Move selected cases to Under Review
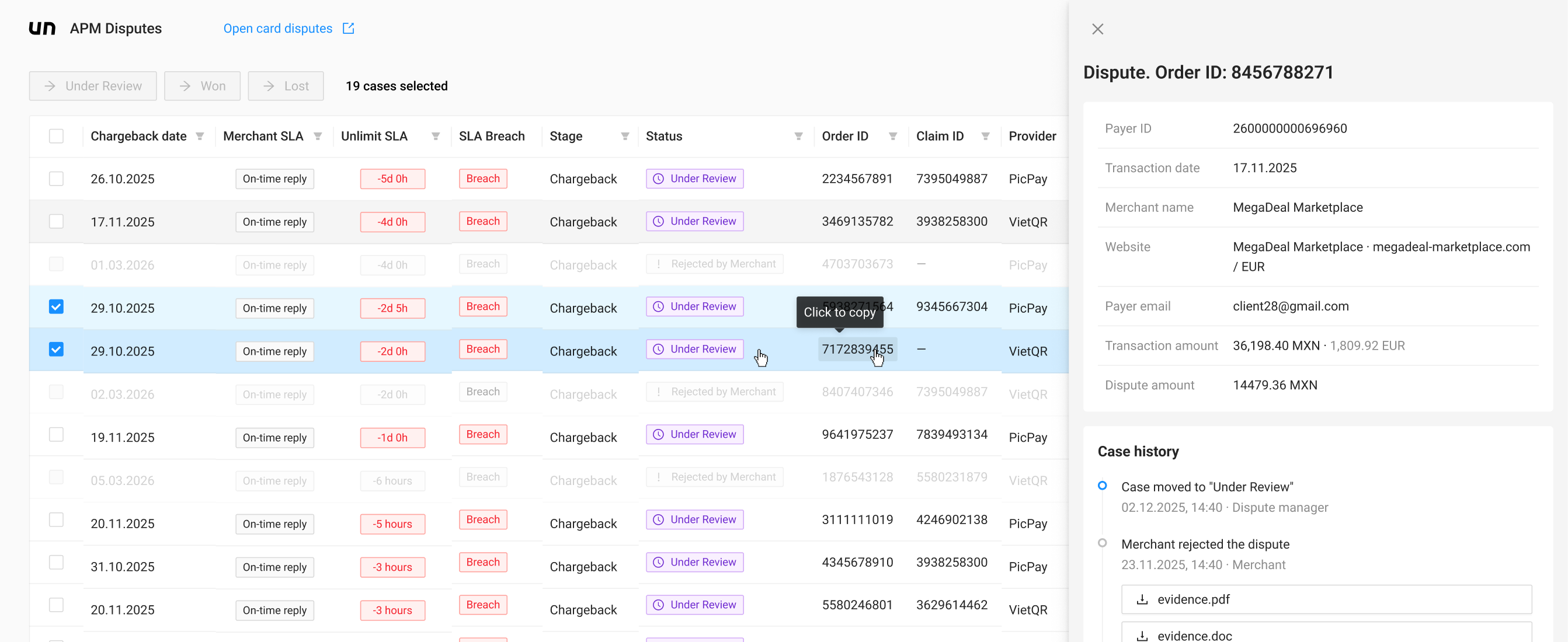This screenshot has height=642, width=1568. 92,86
